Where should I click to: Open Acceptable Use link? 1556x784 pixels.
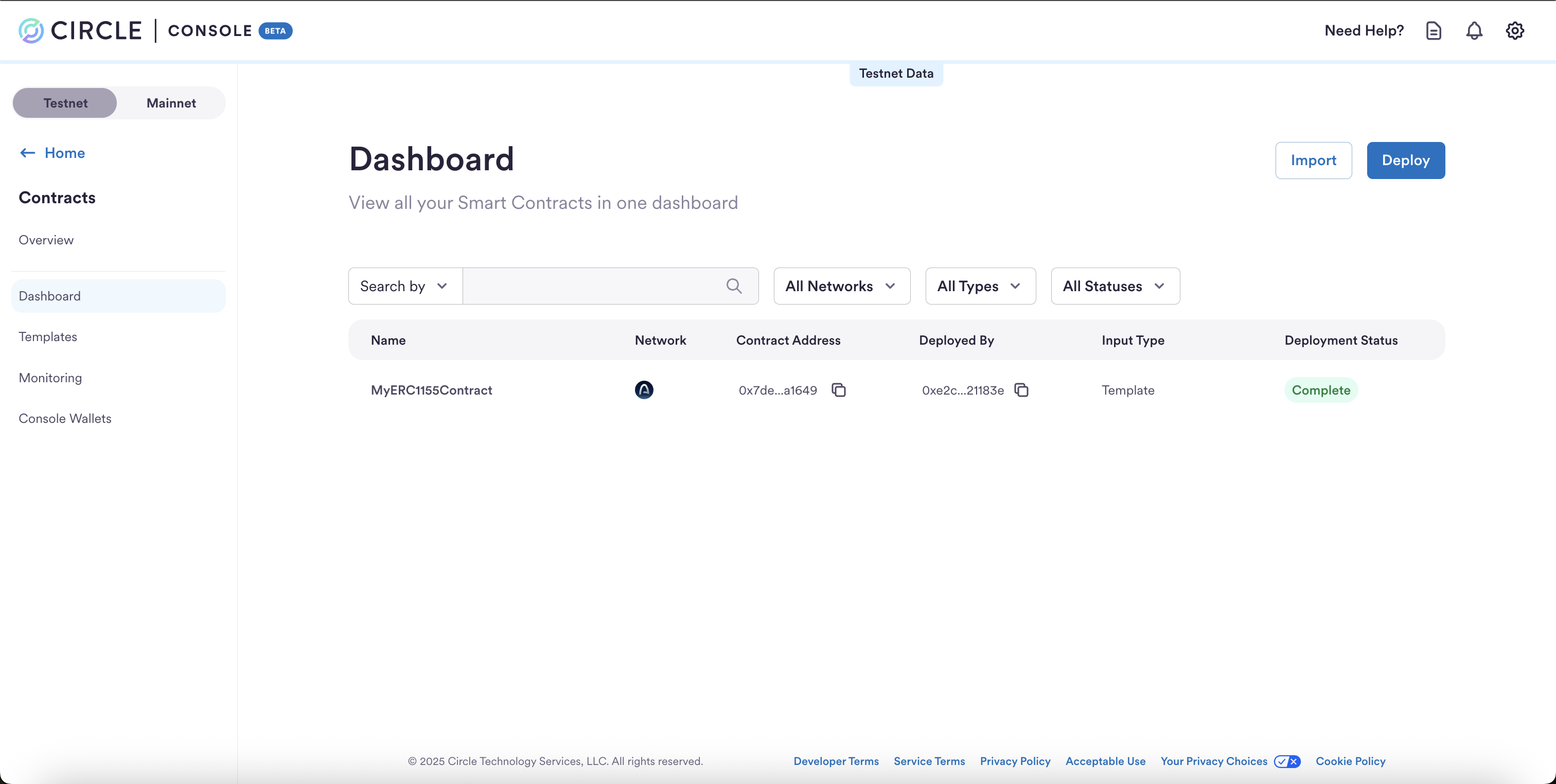(1105, 761)
